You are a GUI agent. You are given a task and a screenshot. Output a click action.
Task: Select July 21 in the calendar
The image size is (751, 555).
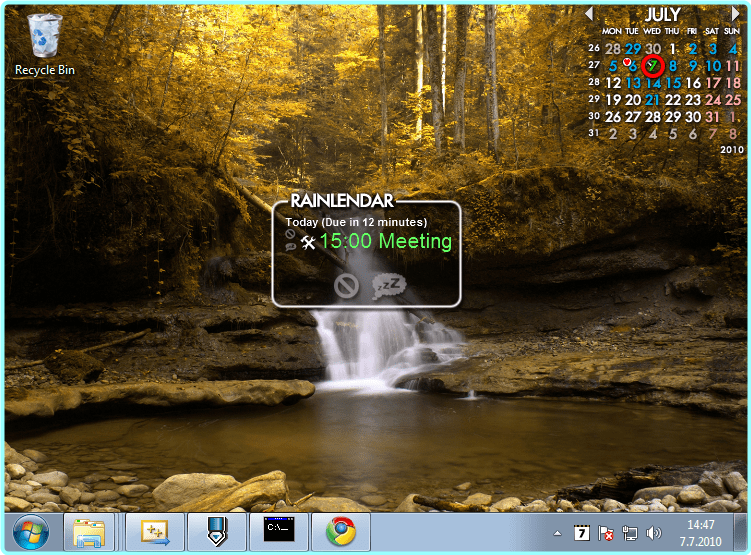653,100
